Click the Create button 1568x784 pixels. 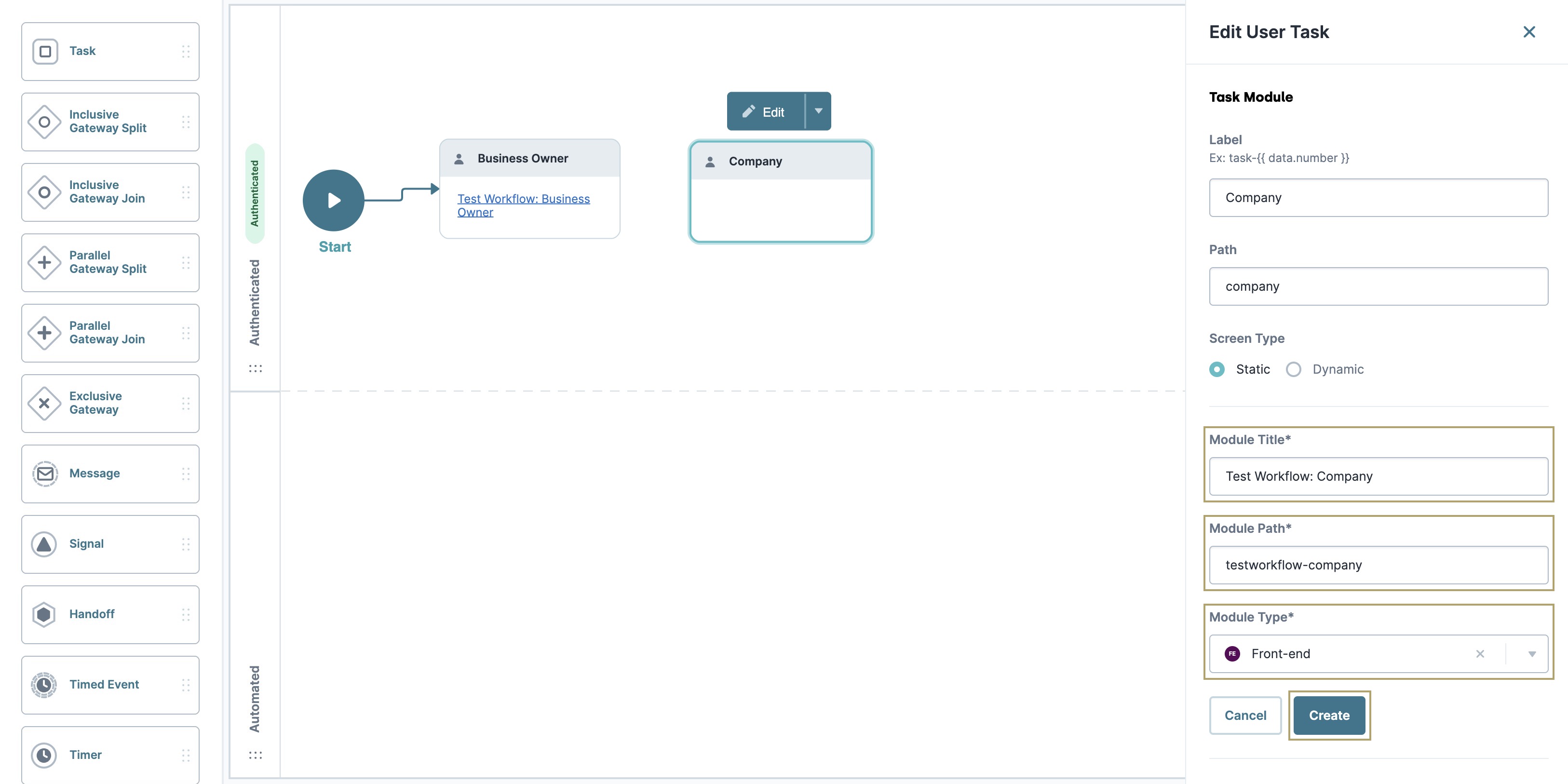click(x=1329, y=715)
